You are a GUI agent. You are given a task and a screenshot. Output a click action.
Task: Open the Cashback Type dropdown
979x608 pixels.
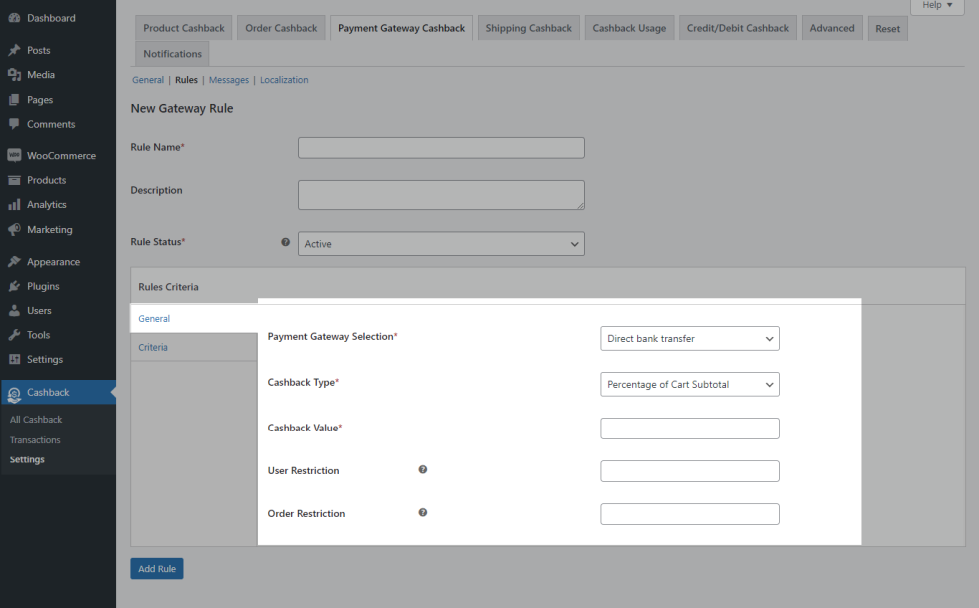(689, 385)
